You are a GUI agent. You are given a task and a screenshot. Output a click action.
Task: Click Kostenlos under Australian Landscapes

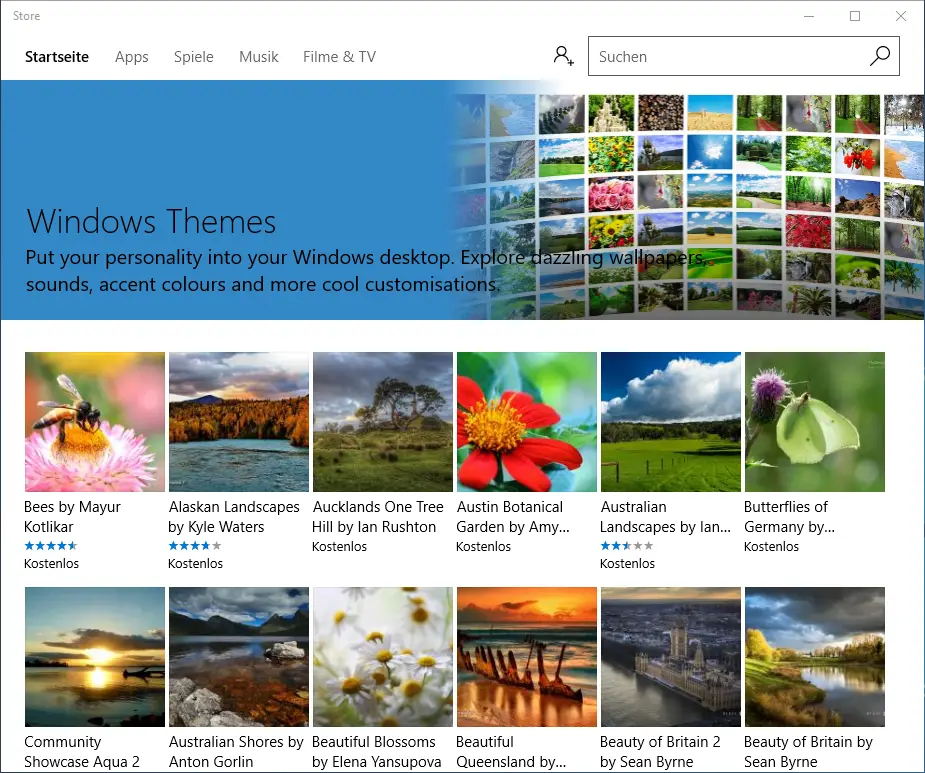[627, 564]
